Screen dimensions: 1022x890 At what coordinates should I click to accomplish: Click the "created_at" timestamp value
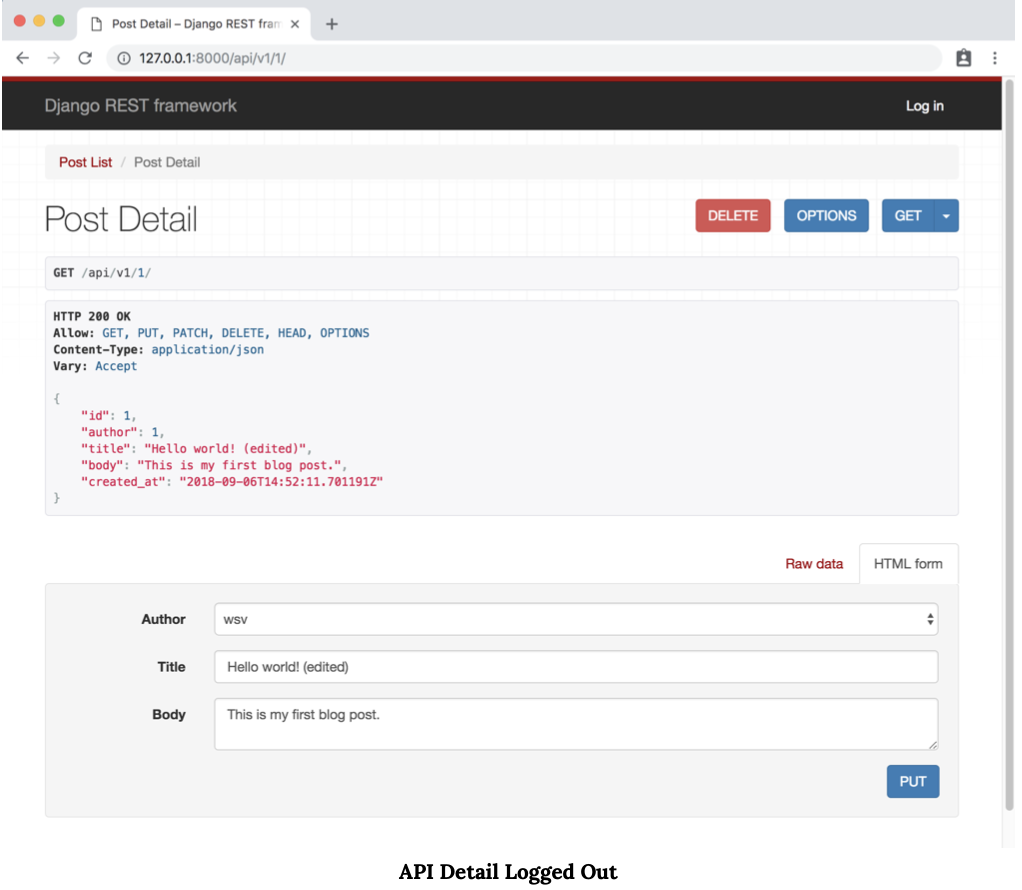[281, 482]
